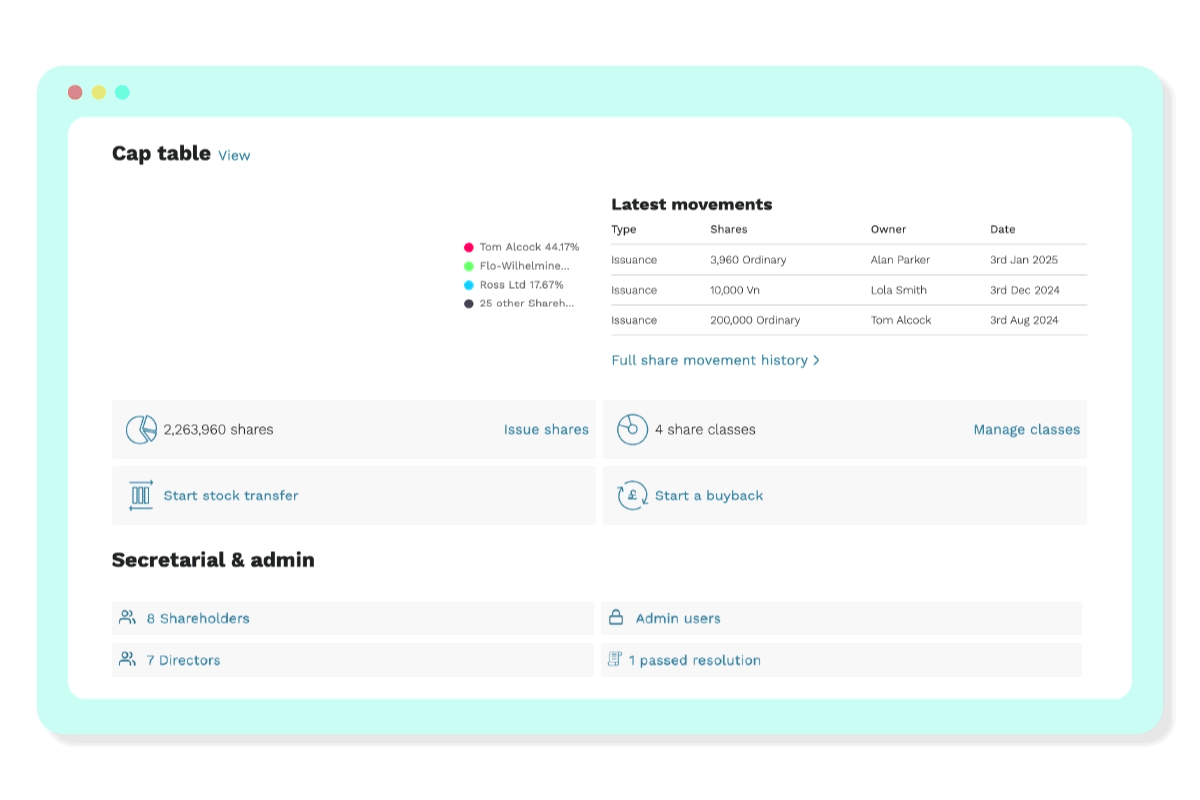Open 8 Shareholders link
Screen dimensions: 1200x800
[x=198, y=618]
